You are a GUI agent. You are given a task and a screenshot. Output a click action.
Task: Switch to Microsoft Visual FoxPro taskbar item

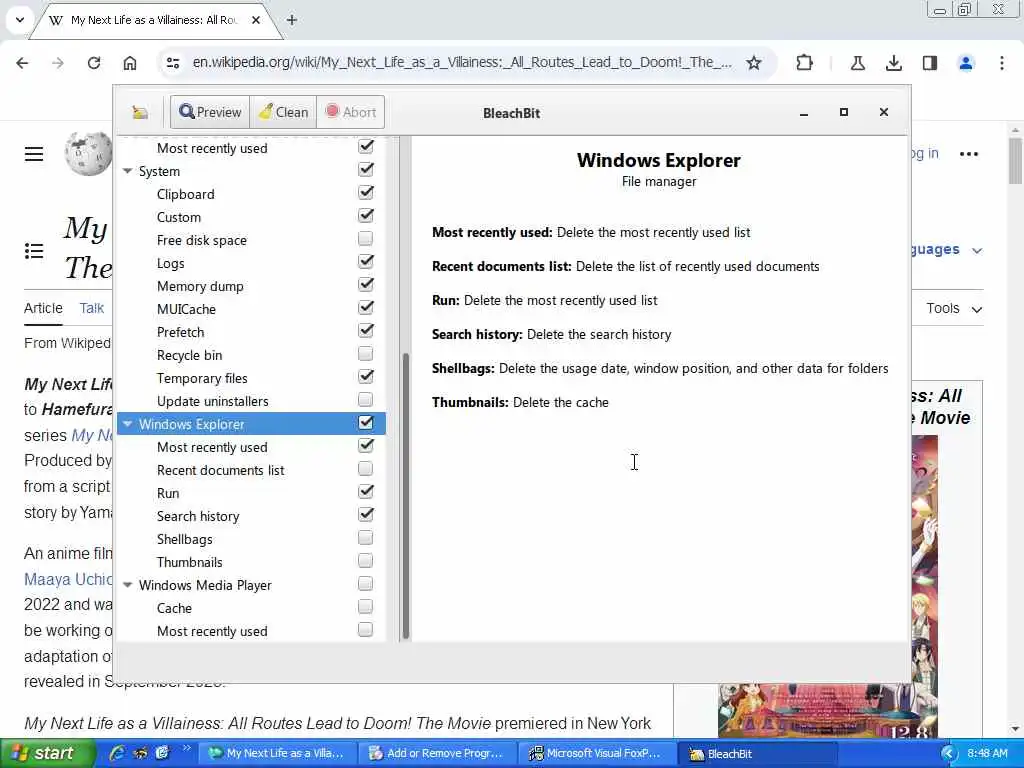click(x=596, y=753)
